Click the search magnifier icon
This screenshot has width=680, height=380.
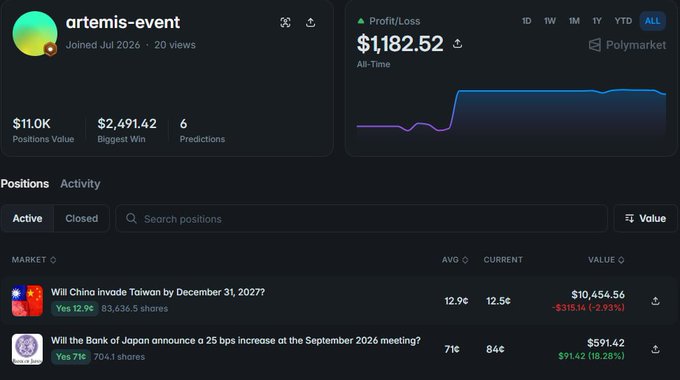[x=131, y=219]
